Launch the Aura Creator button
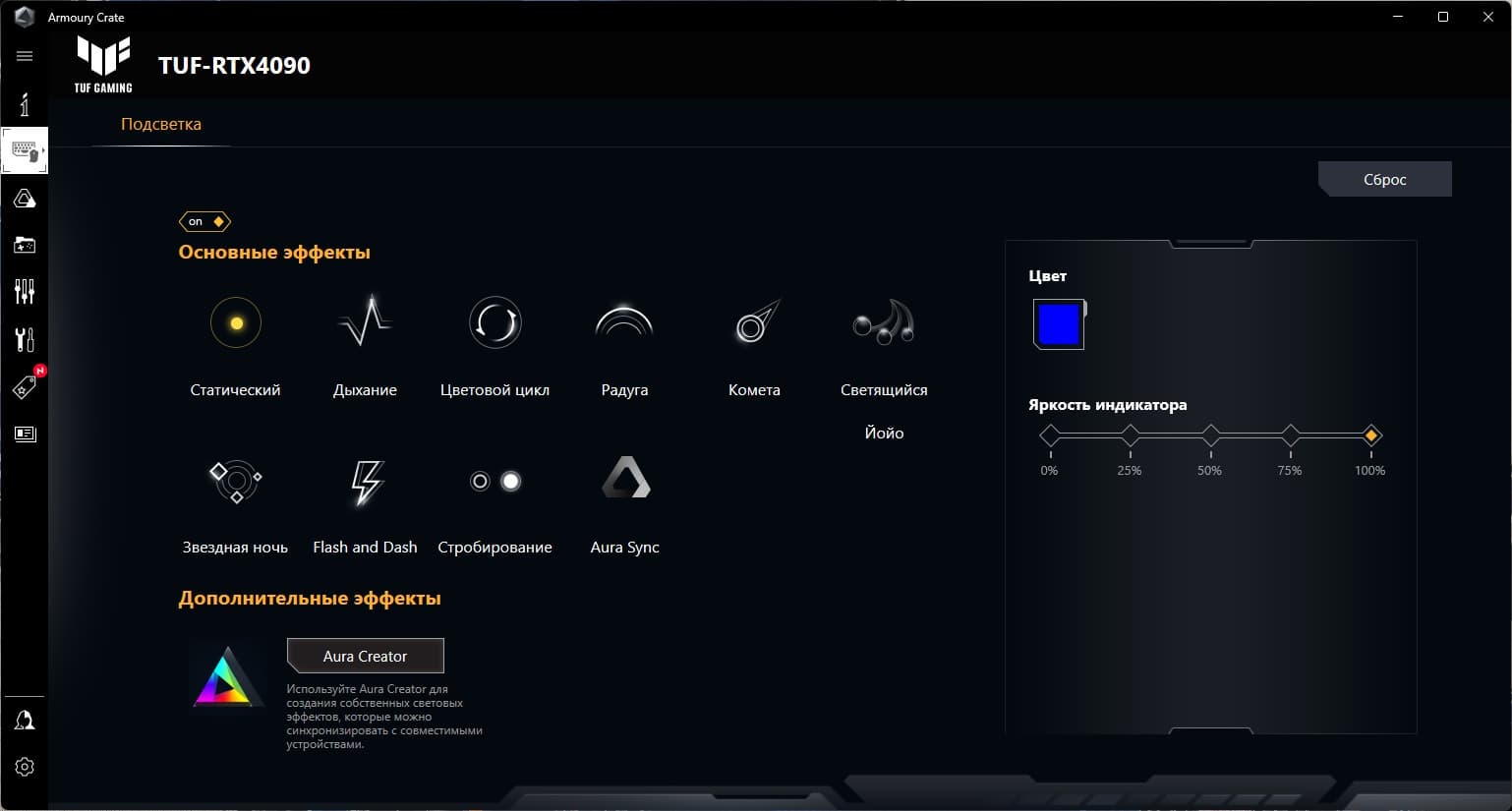The width and height of the screenshot is (1512, 811). point(365,656)
